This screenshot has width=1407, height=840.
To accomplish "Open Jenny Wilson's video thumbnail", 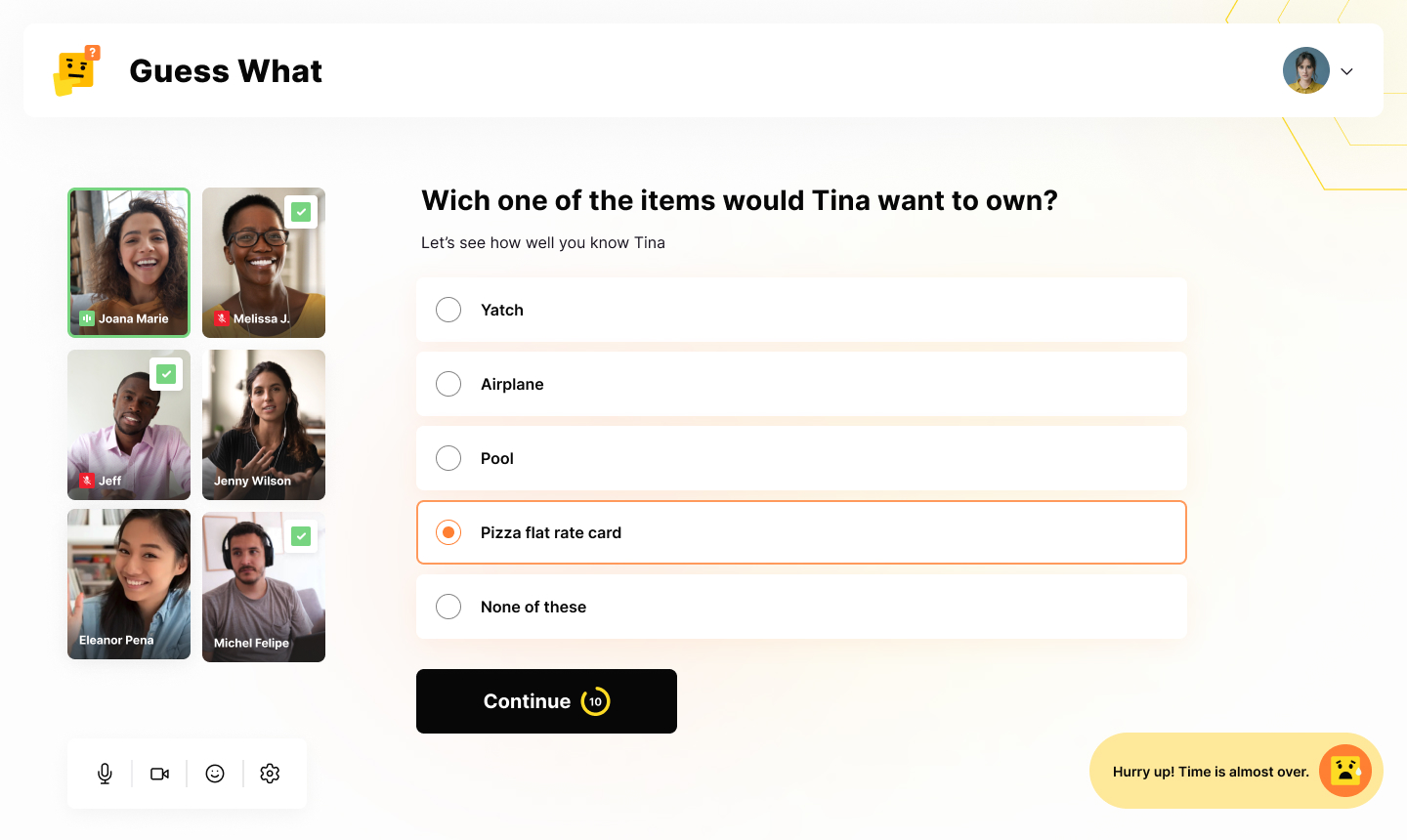I will pos(264,425).
